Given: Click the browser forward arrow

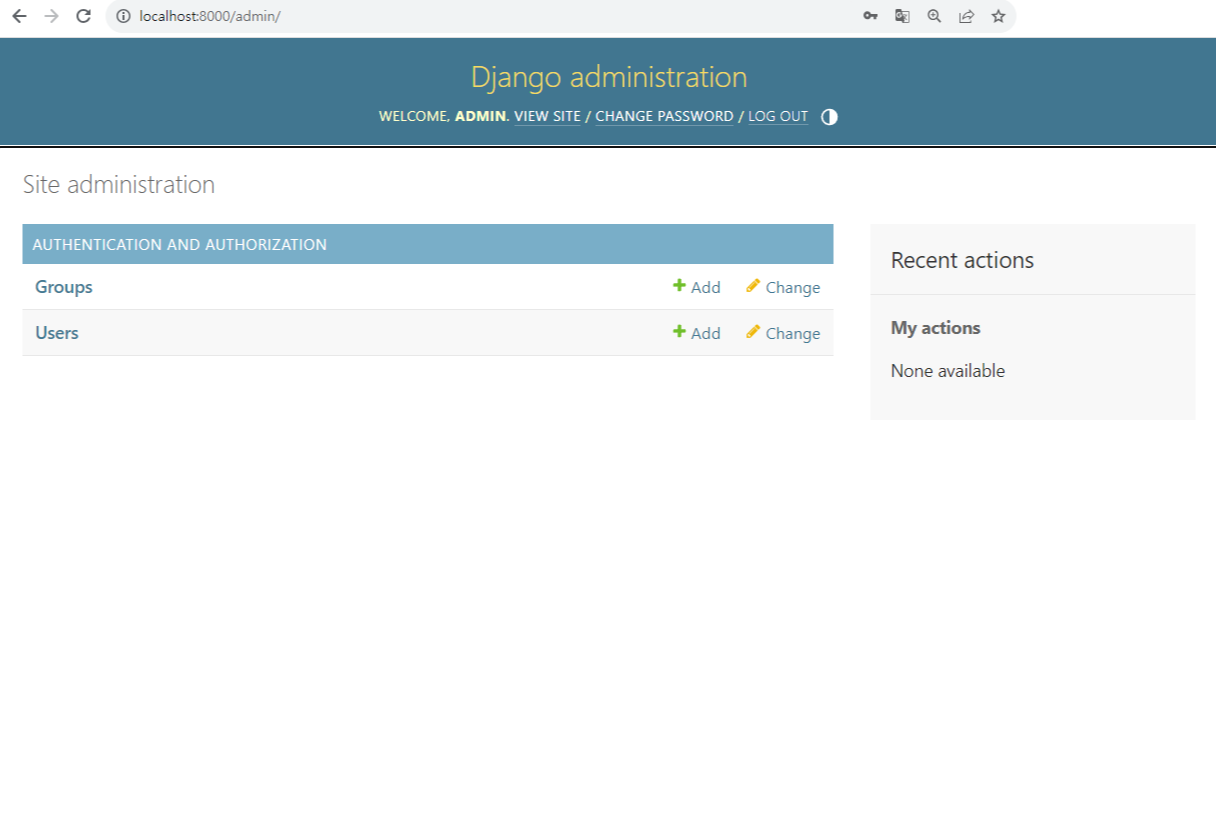Looking at the screenshot, I should tap(52, 16).
